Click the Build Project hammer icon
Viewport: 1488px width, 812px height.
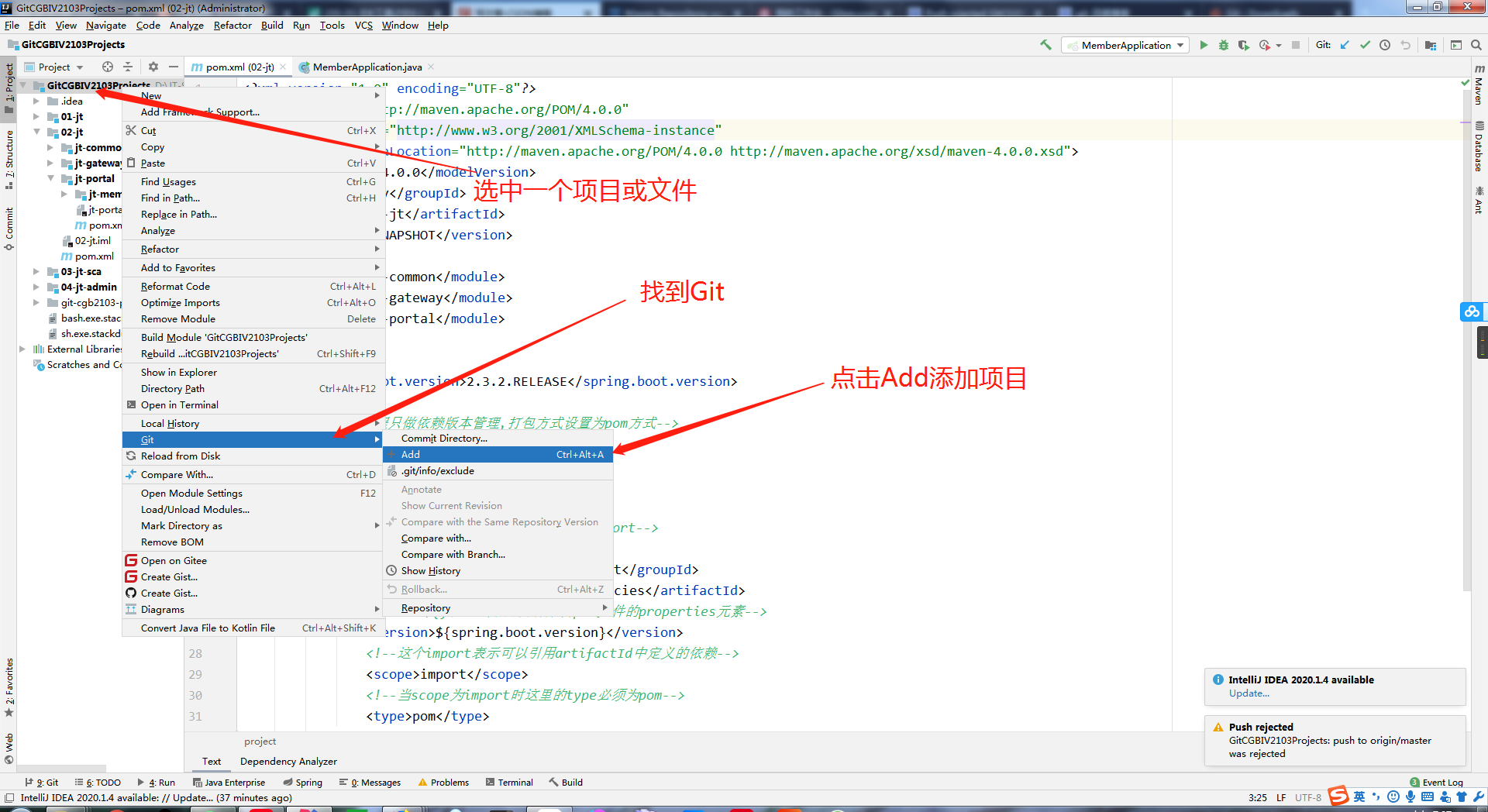pyautogui.click(x=1045, y=45)
